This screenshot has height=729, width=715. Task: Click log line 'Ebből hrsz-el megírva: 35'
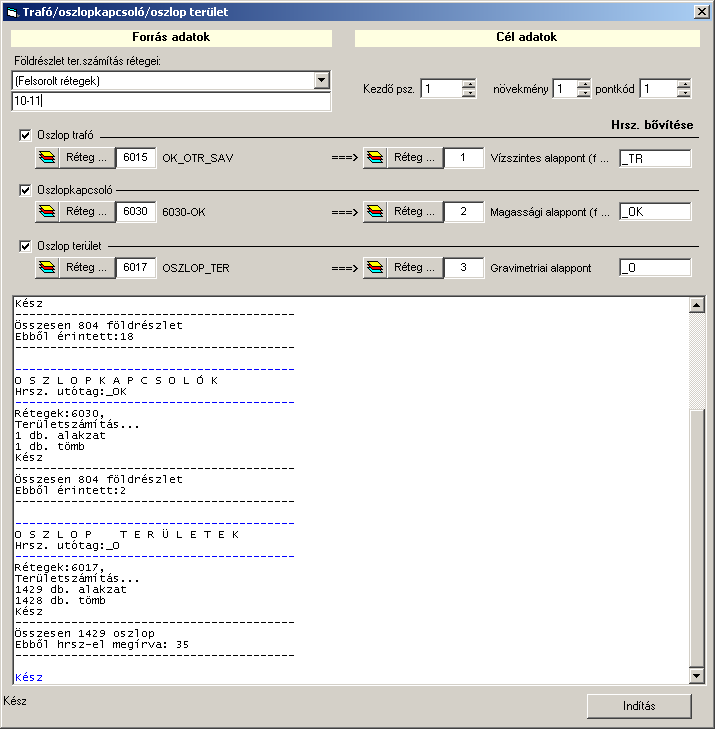[102, 644]
